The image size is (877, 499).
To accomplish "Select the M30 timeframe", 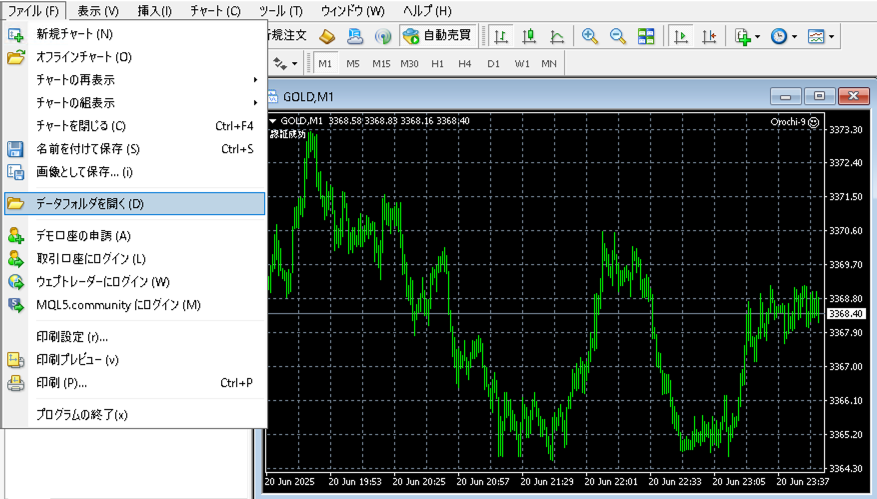I will (x=409, y=64).
